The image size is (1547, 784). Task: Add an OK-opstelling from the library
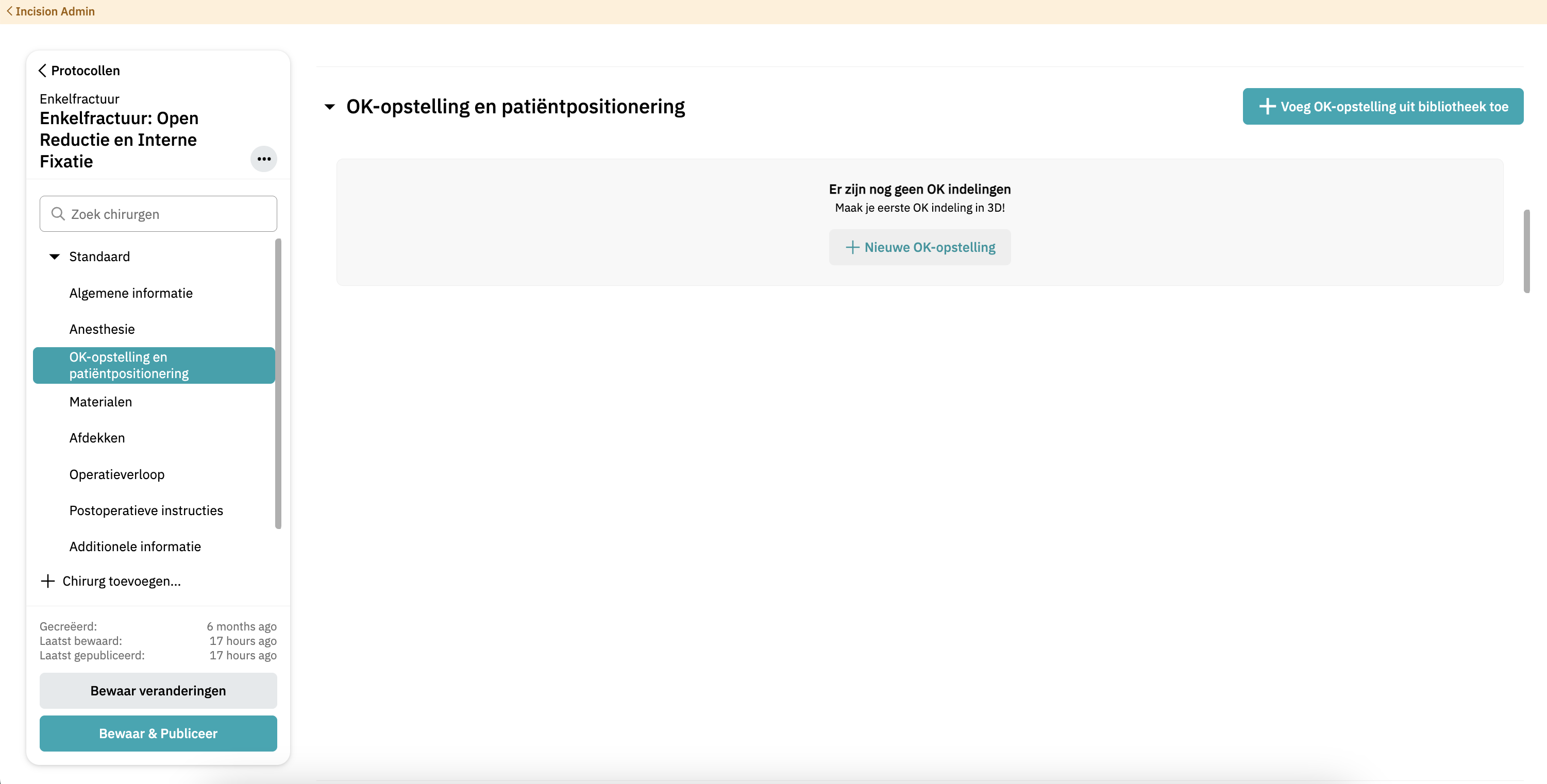coord(1382,107)
